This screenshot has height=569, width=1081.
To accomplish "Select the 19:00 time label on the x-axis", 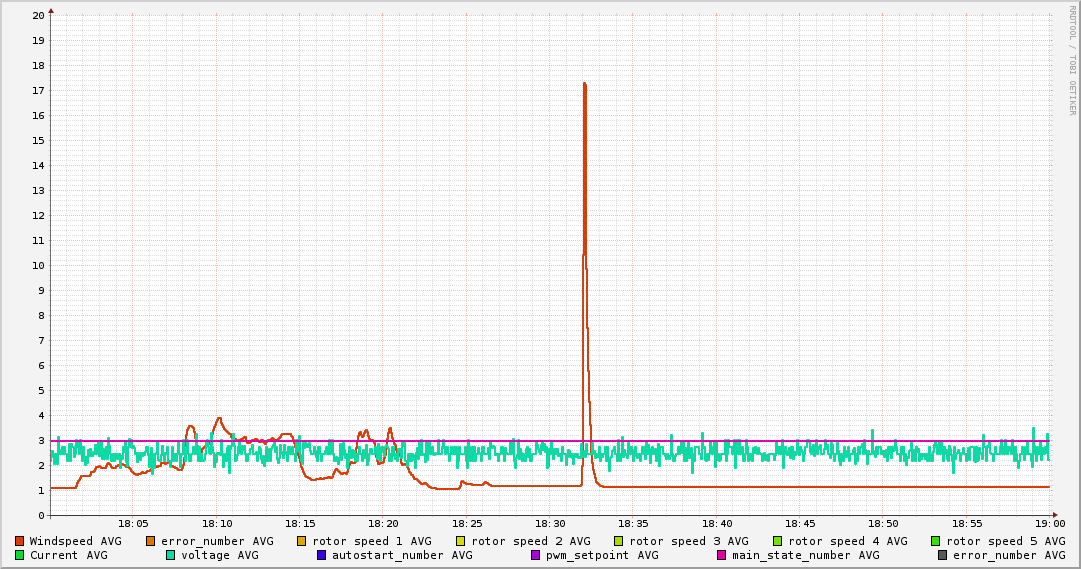I will pos(1050,523).
